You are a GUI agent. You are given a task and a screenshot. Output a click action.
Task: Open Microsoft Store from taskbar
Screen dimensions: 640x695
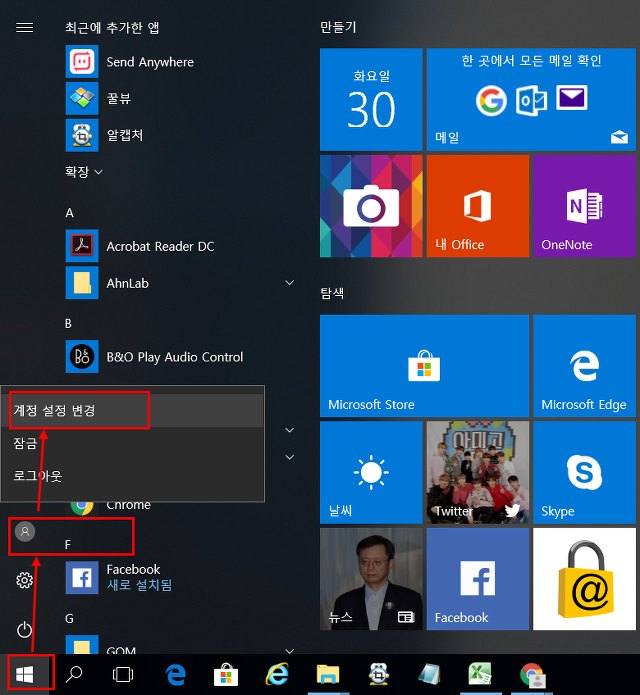[x=226, y=674]
